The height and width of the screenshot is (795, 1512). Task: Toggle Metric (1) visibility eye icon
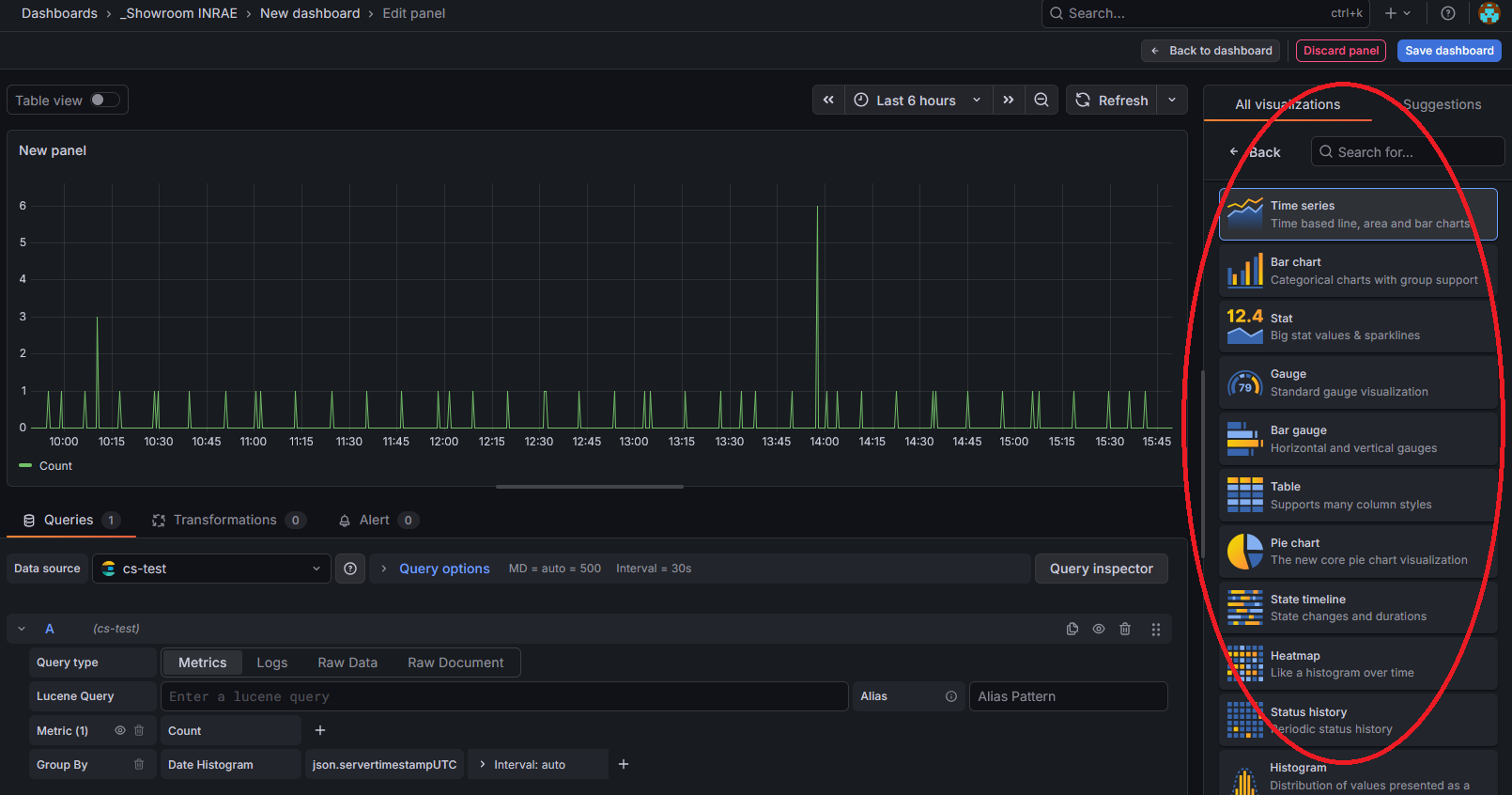(120, 730)
